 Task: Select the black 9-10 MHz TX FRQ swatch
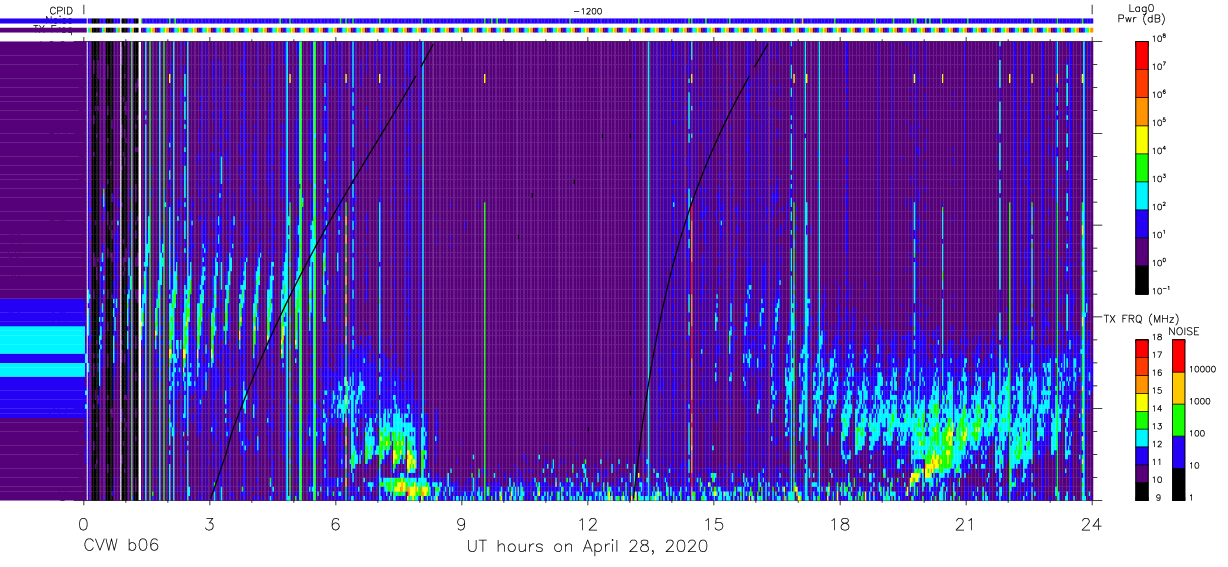click(x=1142, y=489)
